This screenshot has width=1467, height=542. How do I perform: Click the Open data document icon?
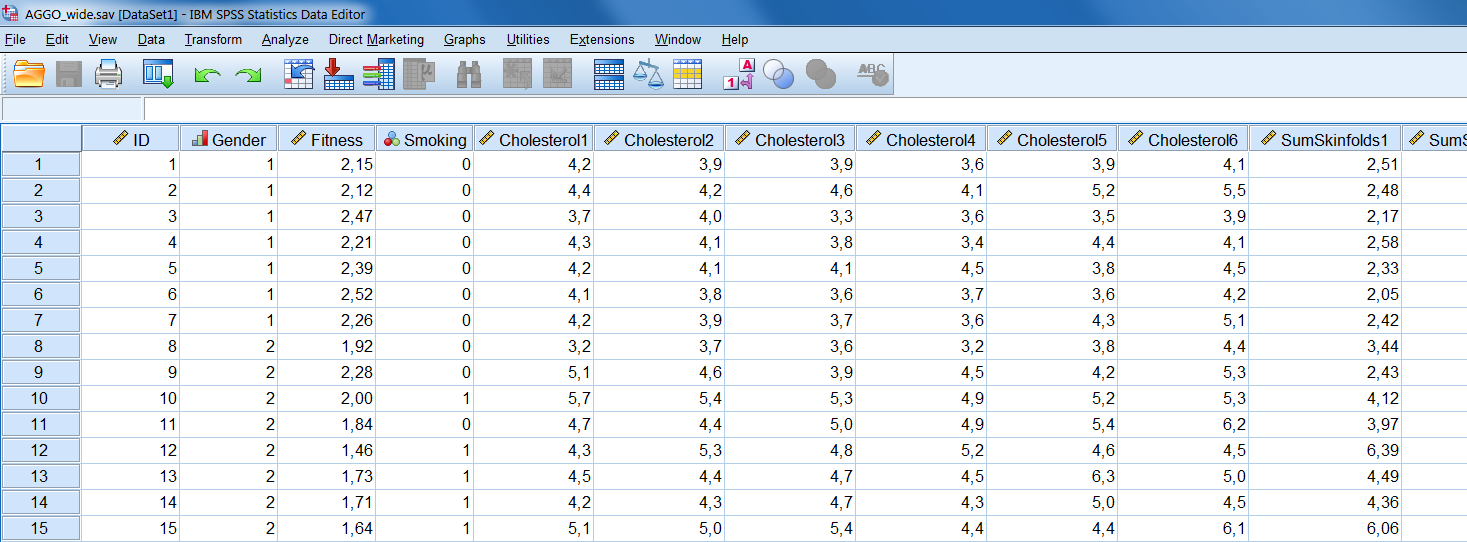click(x=30, y=75)
